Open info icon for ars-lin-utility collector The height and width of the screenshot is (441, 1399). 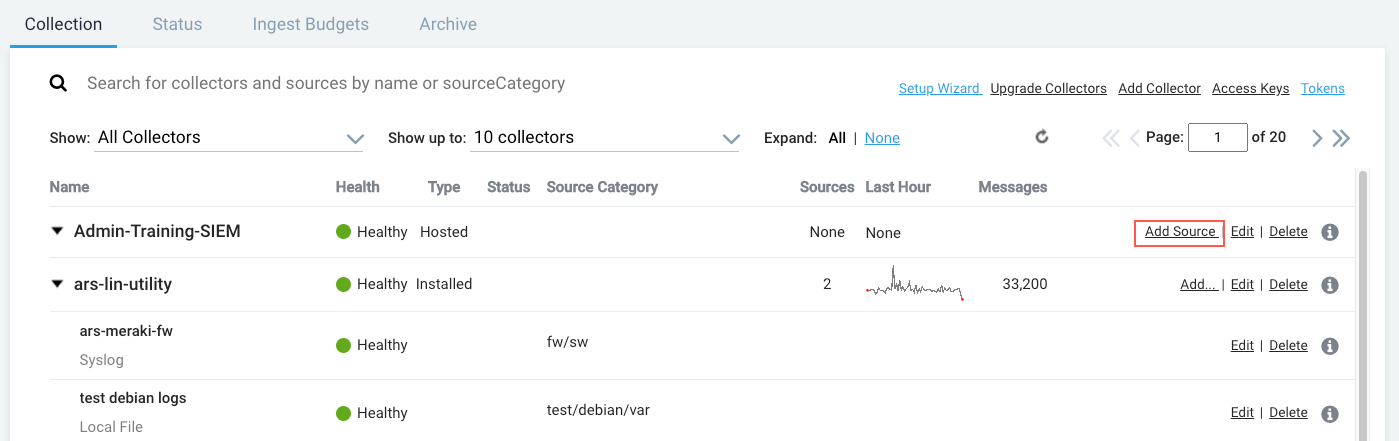tap(1330, 285)
